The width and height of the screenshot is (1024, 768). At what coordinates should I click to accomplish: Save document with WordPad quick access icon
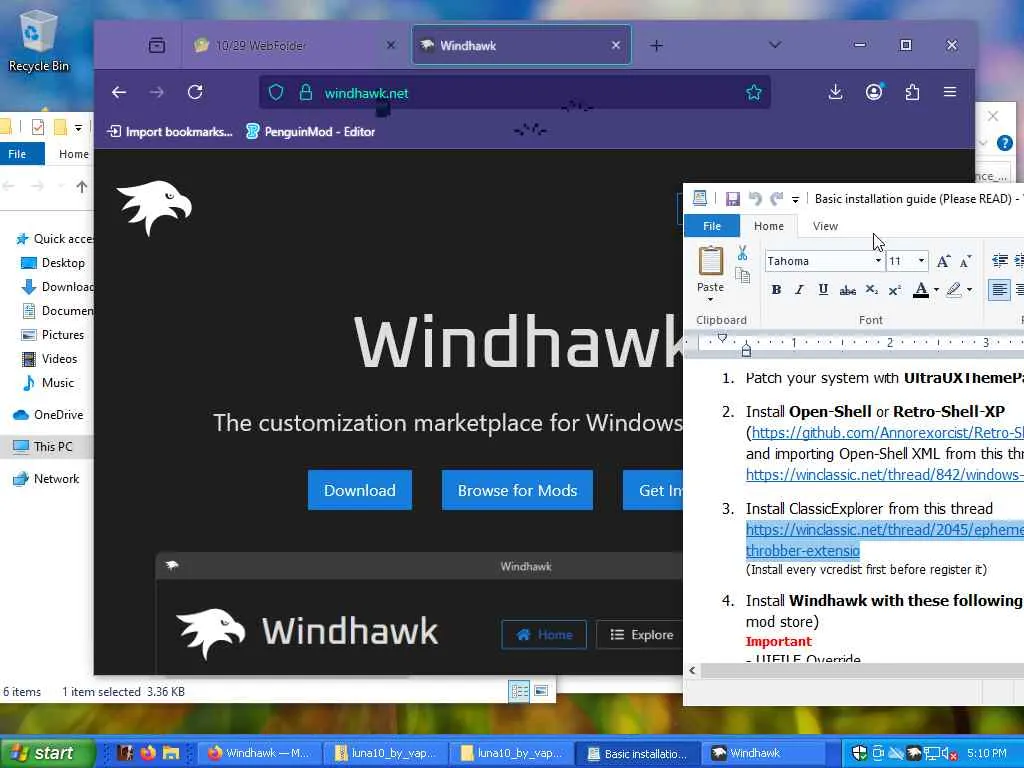[x=733, y=199]
